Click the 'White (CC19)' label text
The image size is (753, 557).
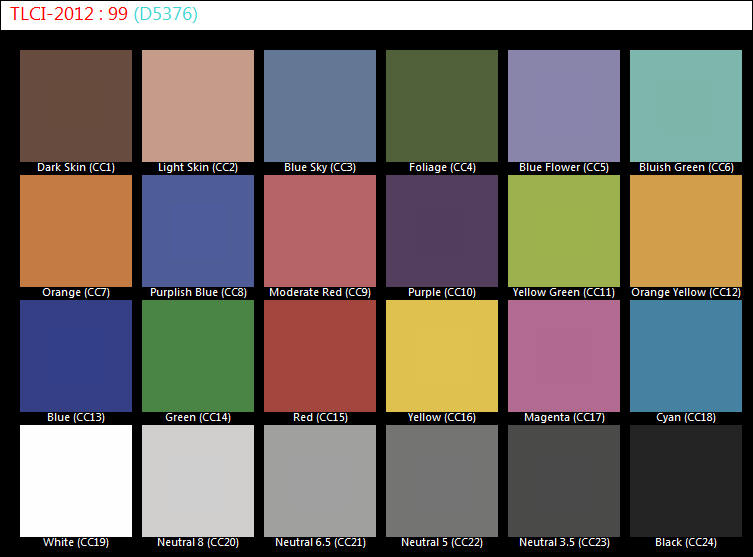76,542
